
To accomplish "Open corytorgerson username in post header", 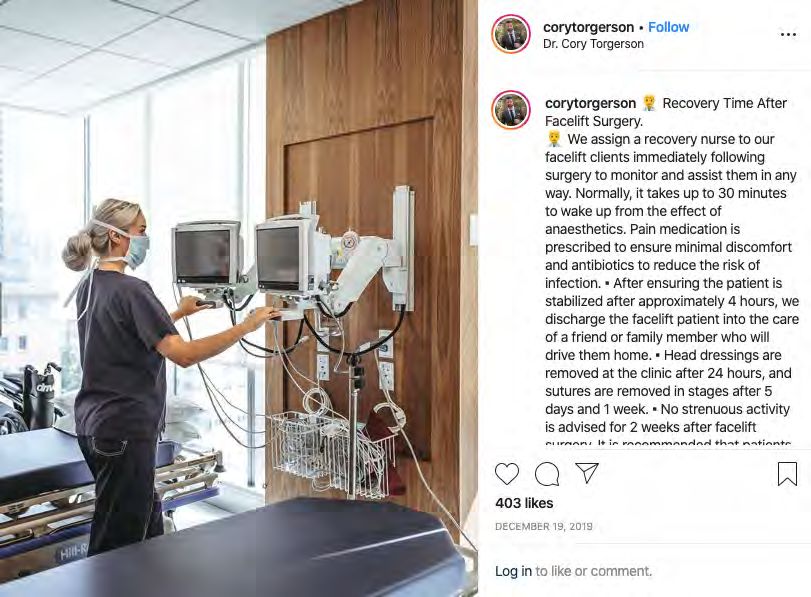I will tap(589, 27).
